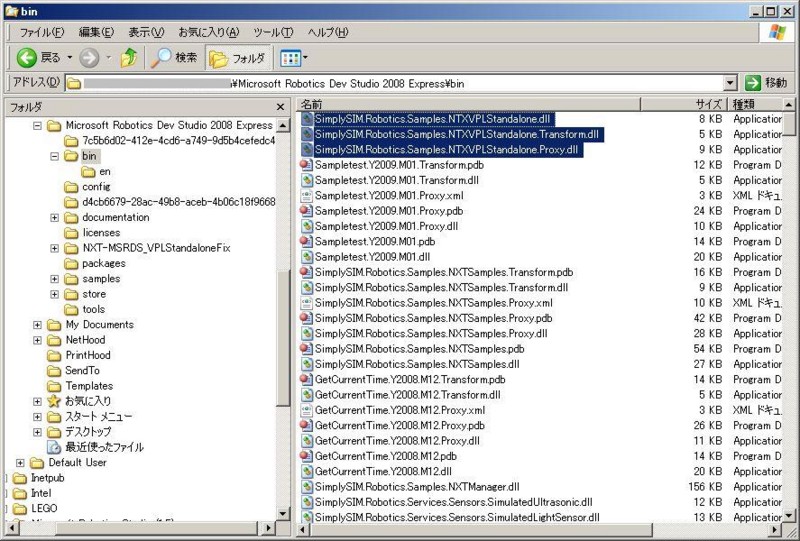
Task: Click the Sampletest.Y2009.M01.Proxy.xml file icon
Action: (306, 195)
